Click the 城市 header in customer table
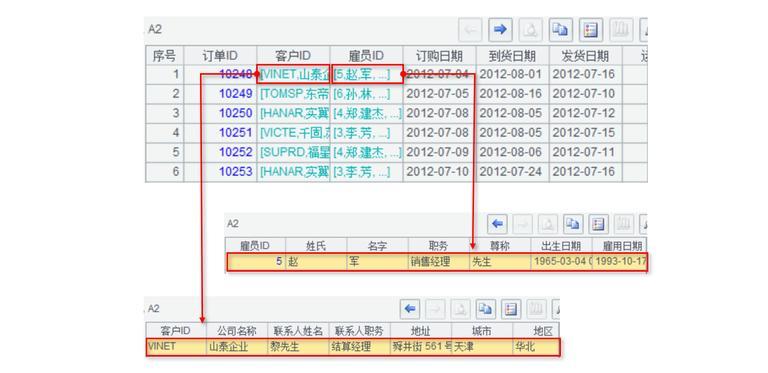 [x=482, y=331]
